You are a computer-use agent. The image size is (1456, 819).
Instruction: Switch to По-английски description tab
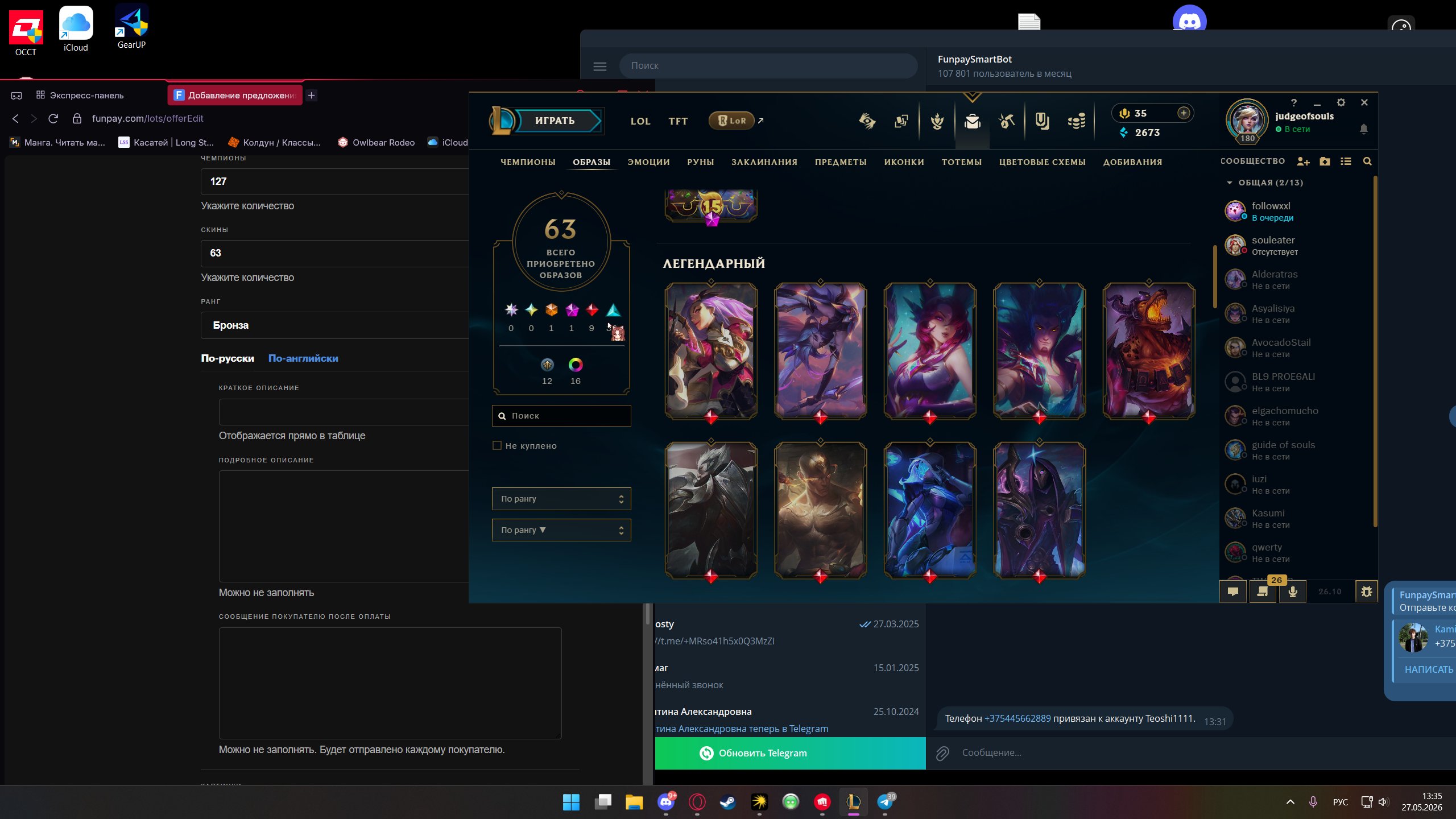(x=303, y=358)
